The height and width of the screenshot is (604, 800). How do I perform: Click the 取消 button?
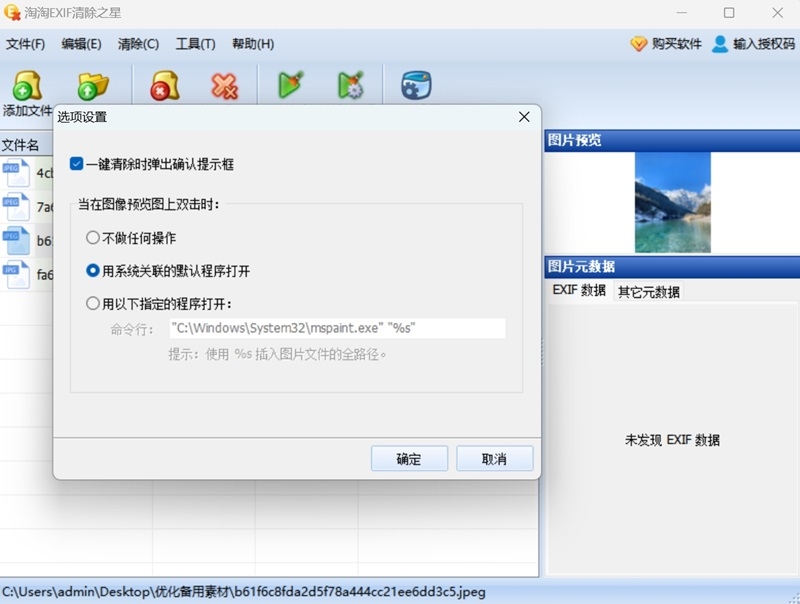[x=494, y=459]
